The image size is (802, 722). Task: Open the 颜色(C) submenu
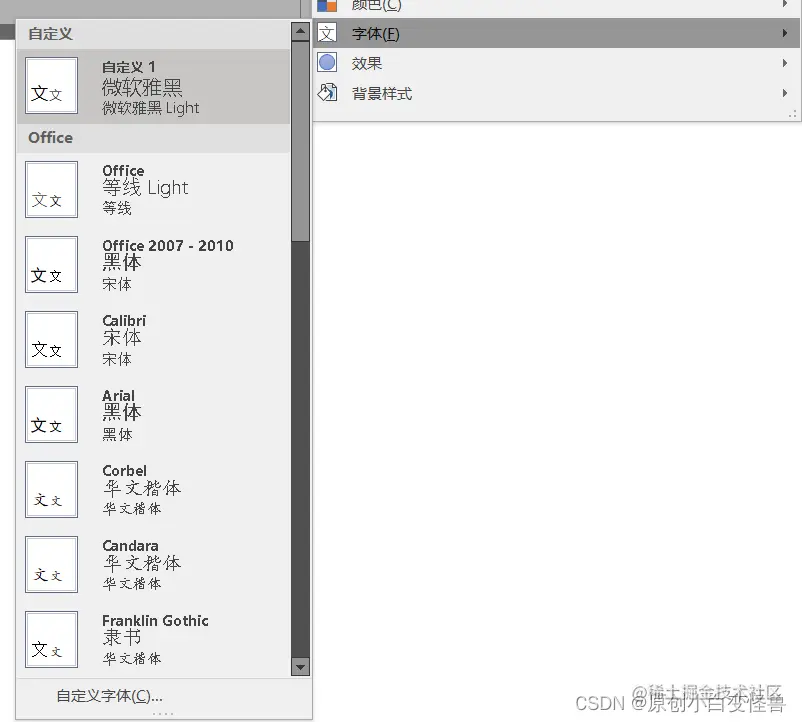pyautogui.click(x=556, y=6)
